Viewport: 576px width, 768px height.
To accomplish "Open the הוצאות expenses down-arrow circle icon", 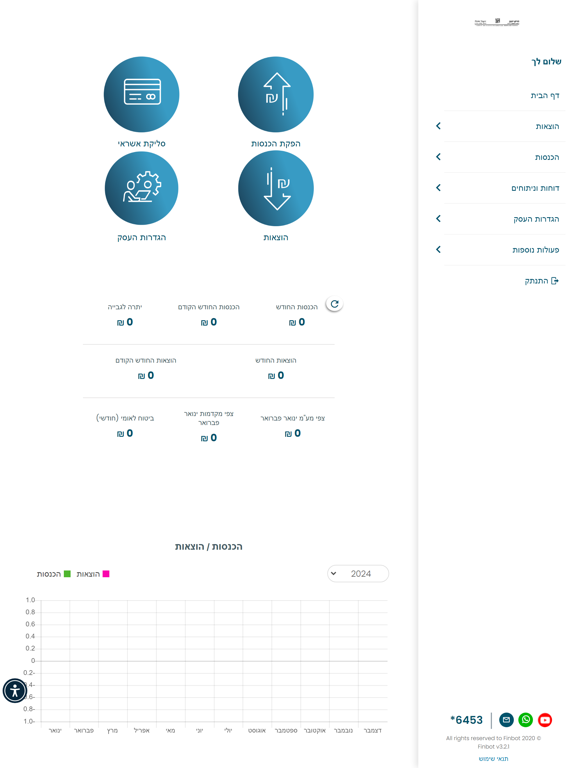I will (x=276, y=188).
